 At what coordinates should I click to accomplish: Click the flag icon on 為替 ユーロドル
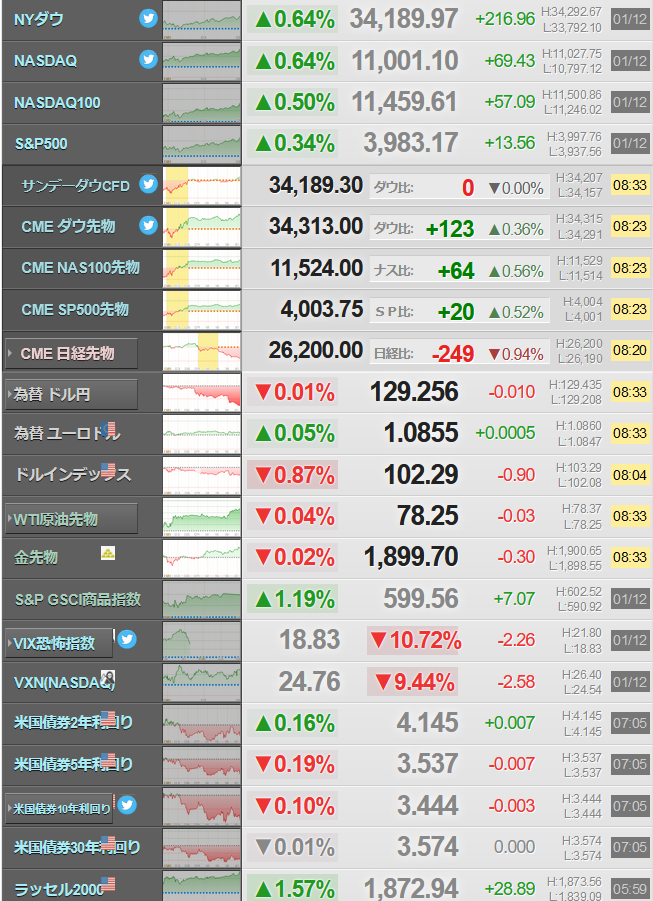click(x=108, y=429)
